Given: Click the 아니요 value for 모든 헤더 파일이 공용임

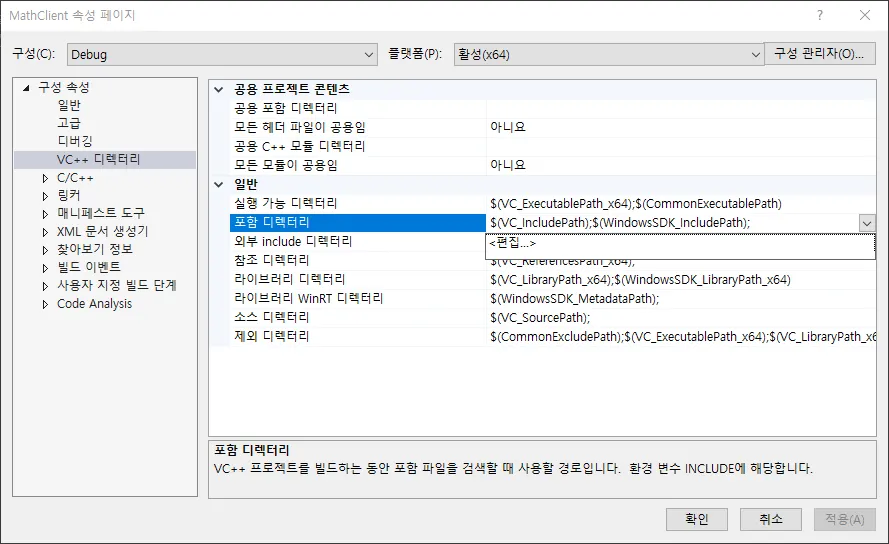Looking at the screenshot, I should (x=680, y=127).
